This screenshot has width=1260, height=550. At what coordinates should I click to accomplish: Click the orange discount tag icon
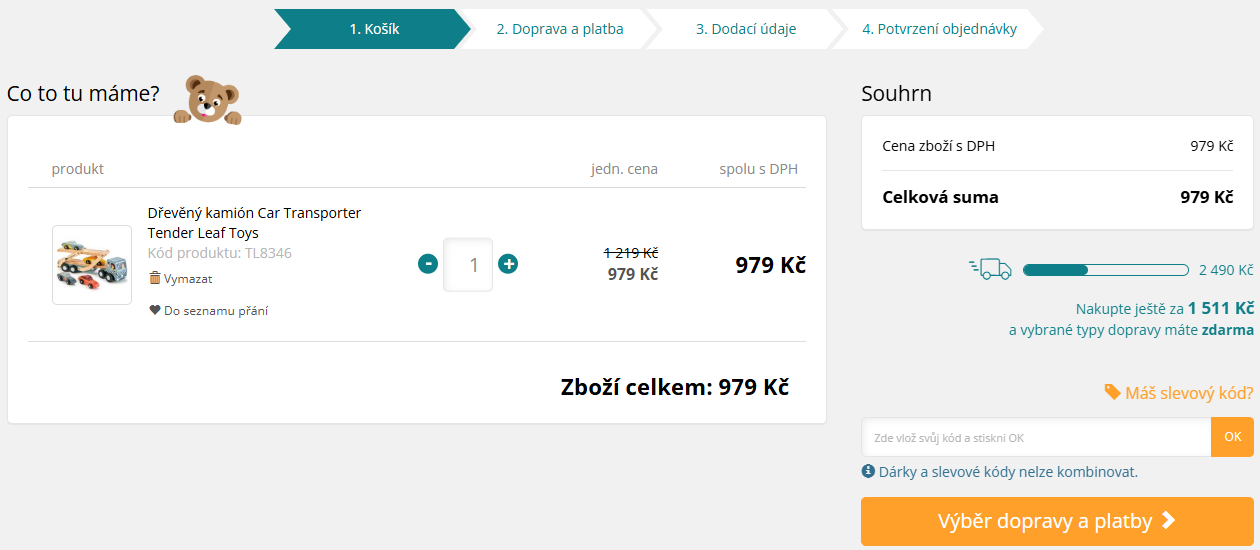coord(1112,392)
